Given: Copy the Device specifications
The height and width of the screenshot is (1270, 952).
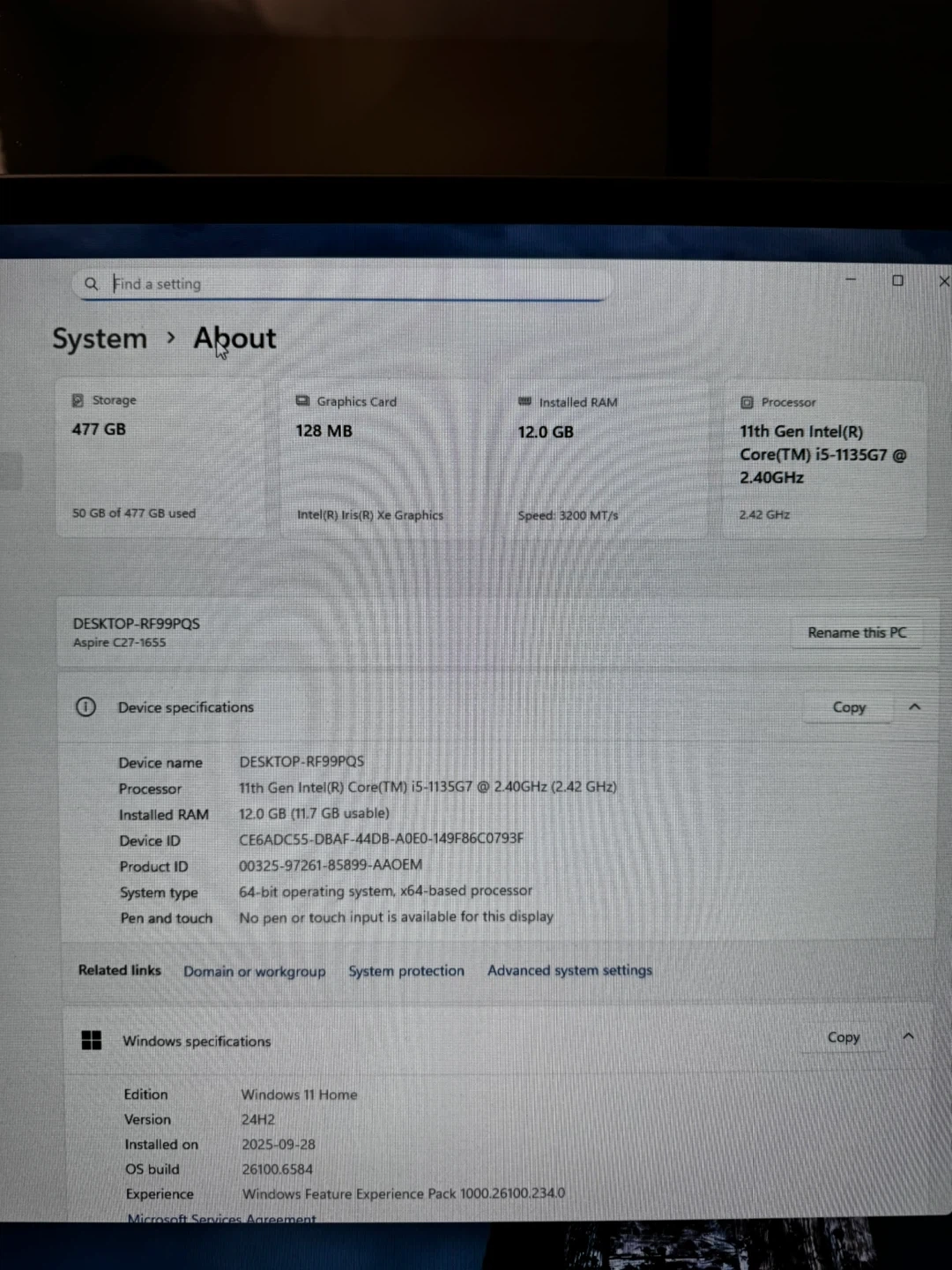Looking at the screenshot, I should 849,707.
